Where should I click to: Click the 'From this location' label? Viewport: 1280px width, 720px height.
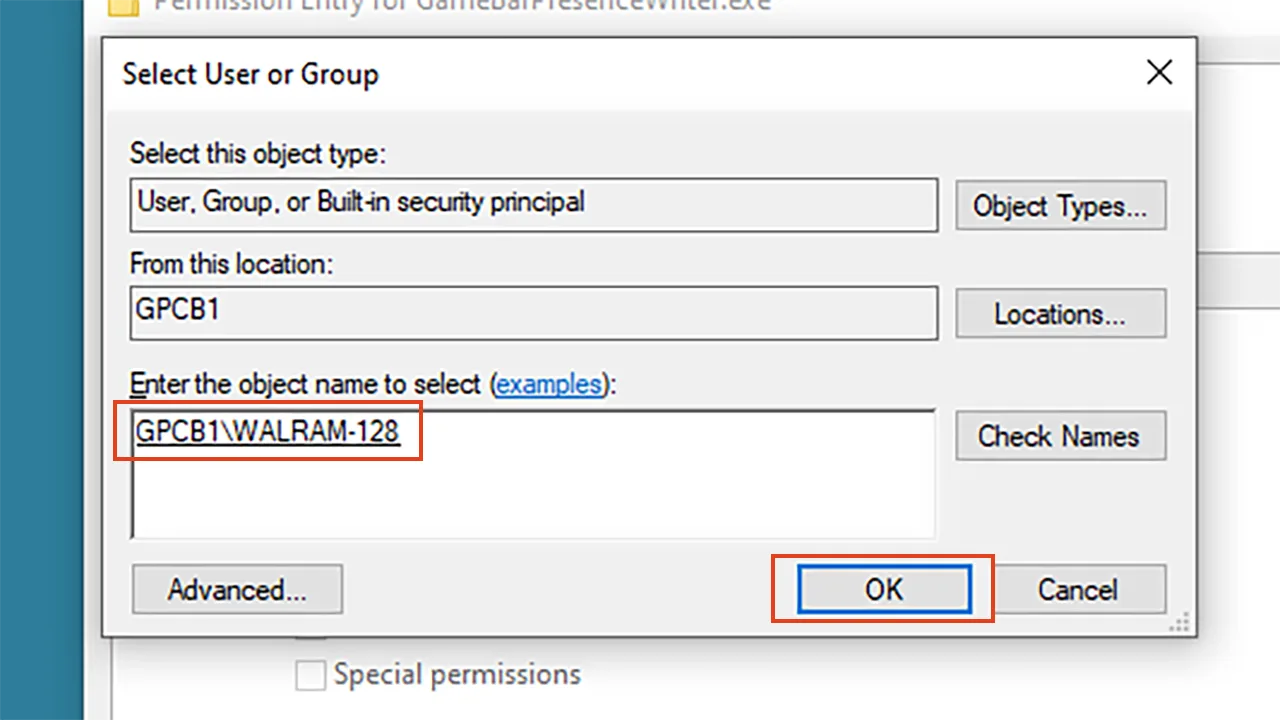[231, 264]
